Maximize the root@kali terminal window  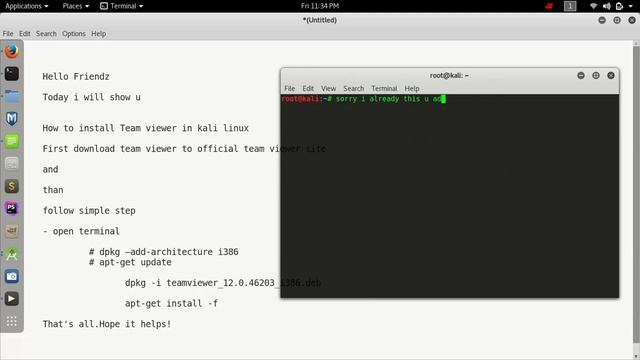pyautogui.click(x=596, y=76)
